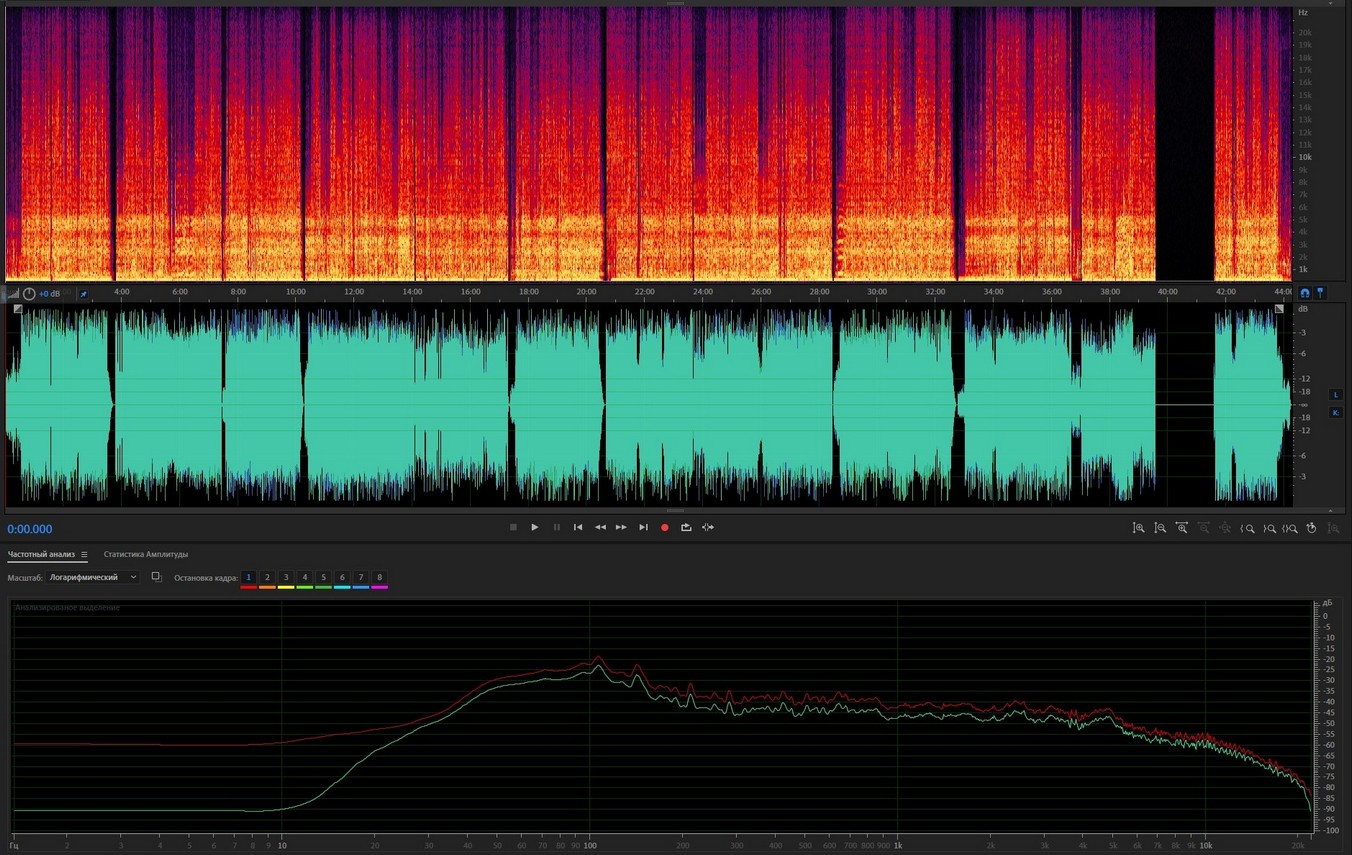Switch to Статистика Амплитуды tab
This screenshot has width=1352, height=855.
coord(146,554)
